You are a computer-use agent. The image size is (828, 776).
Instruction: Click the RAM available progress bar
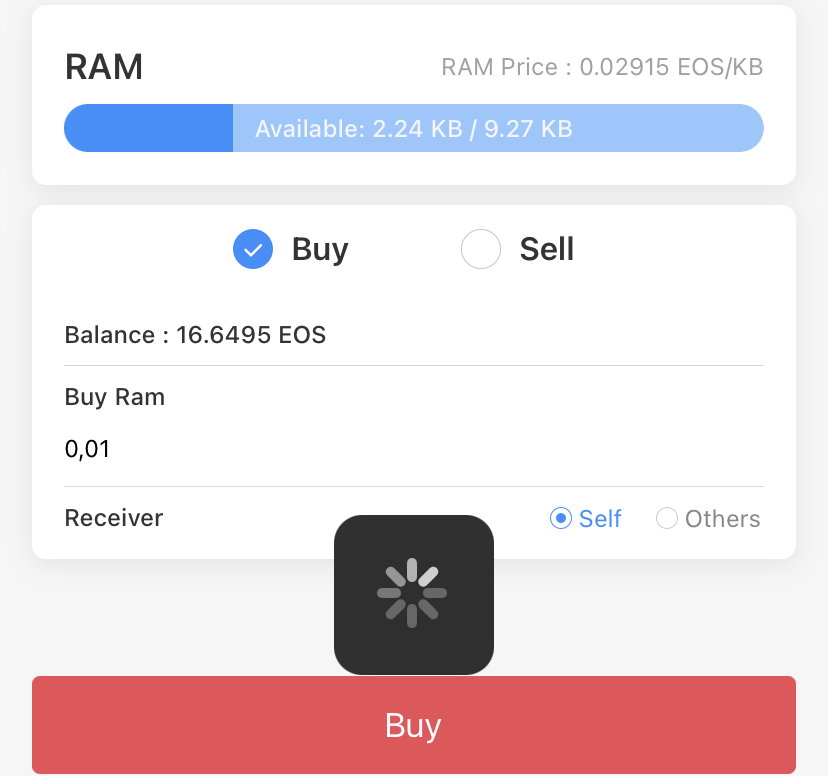pos(413,128)
